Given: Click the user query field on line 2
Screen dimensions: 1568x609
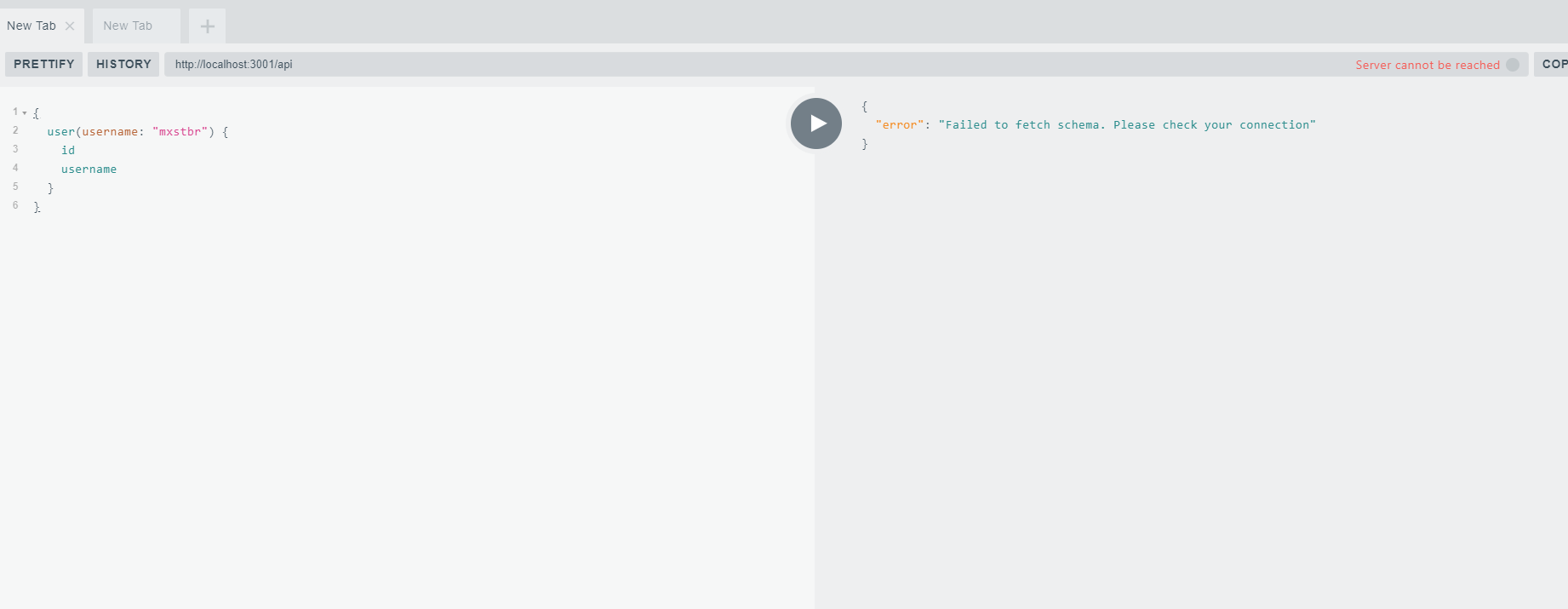Looking at the screenshot, I should (x=61, y=132).
